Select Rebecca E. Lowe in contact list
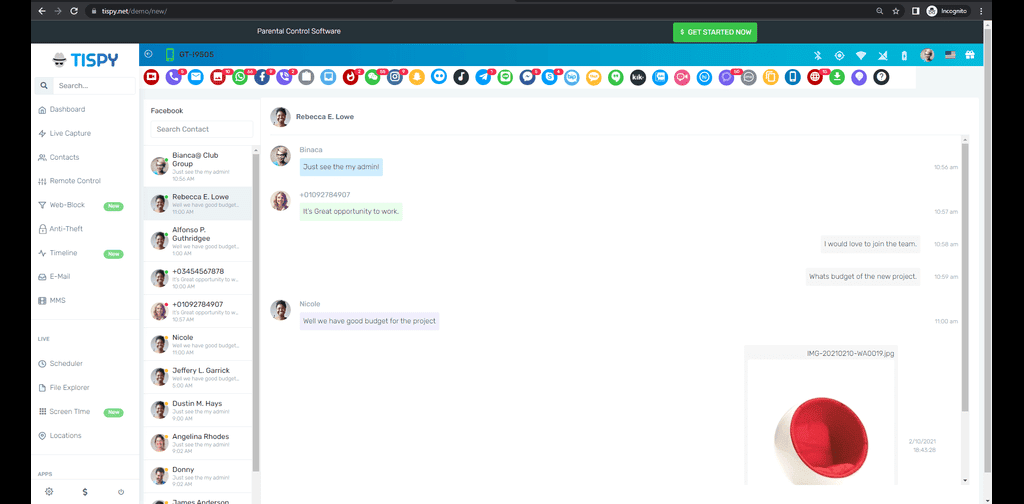 198,204
